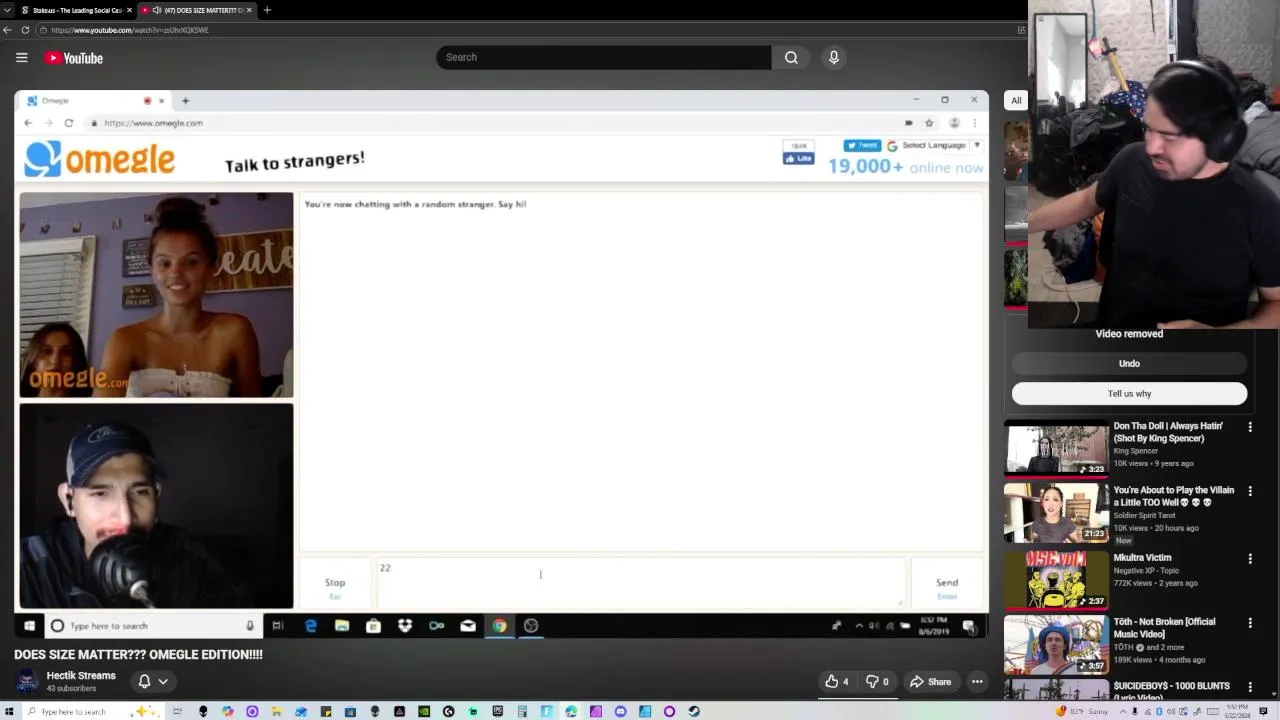
Task: Click the recorded Windows Start button
Action: click(x=29, y=626)
